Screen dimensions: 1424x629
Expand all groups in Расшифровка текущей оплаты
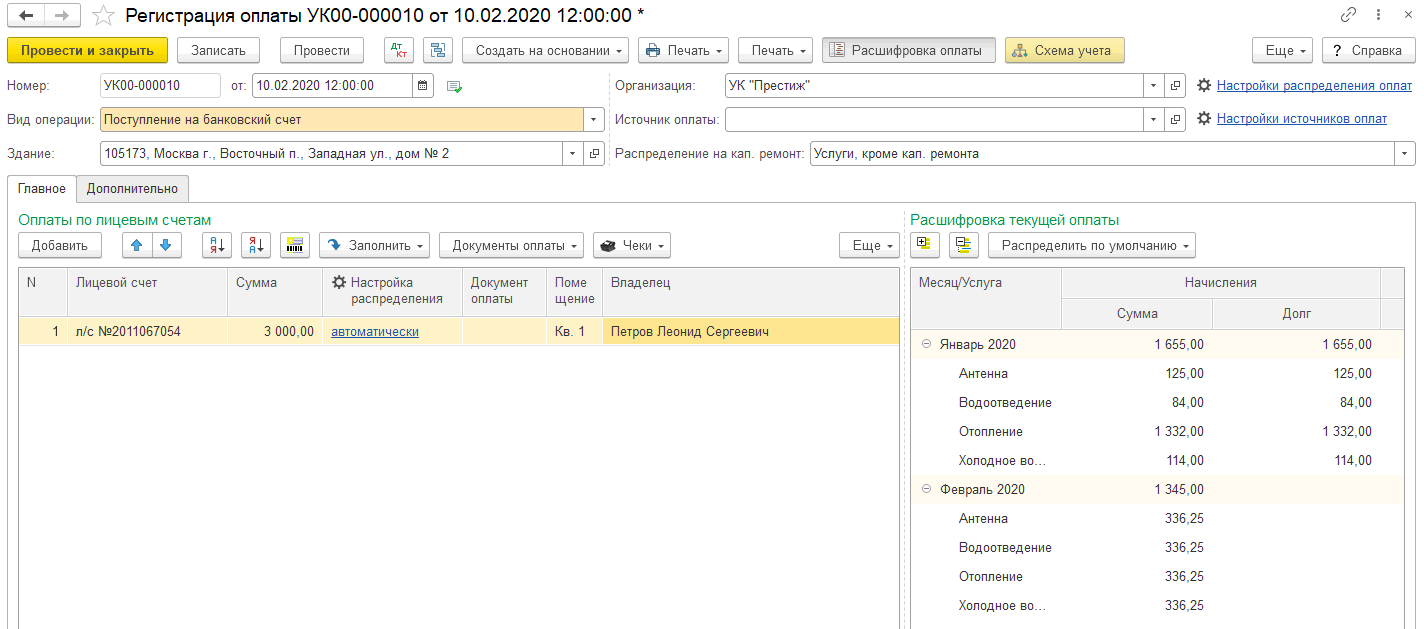point(925,245)
